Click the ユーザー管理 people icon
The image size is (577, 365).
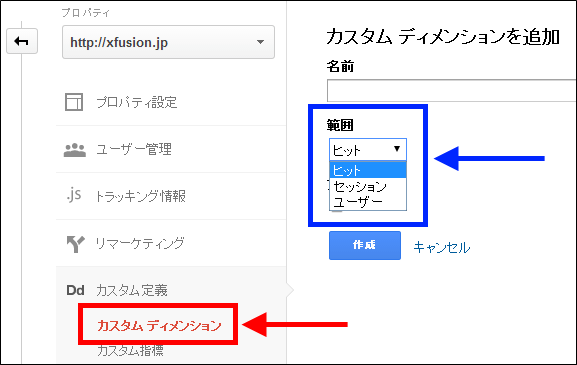75,150
